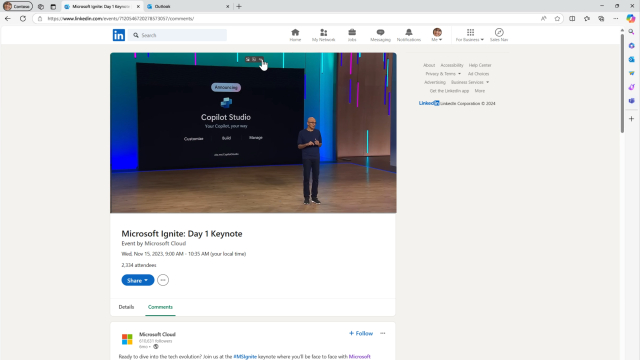Open the My Network icon
The width and height of the screenshot is (640, 360).
coord(323,35)
